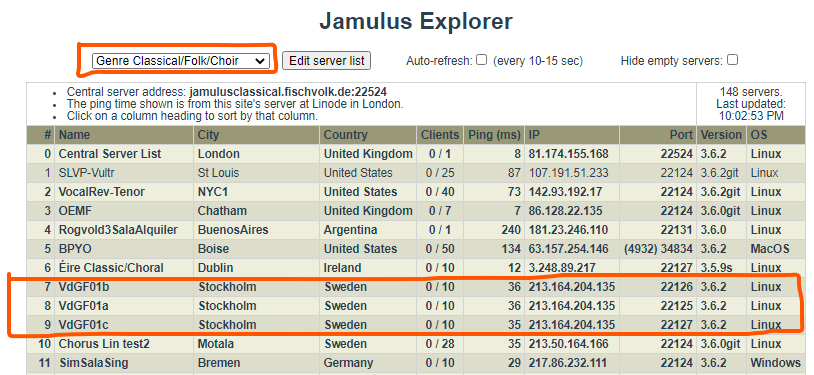Click the 0 / 50 clients cell
This screenshot has height=375, width=814.
[440, 249]
